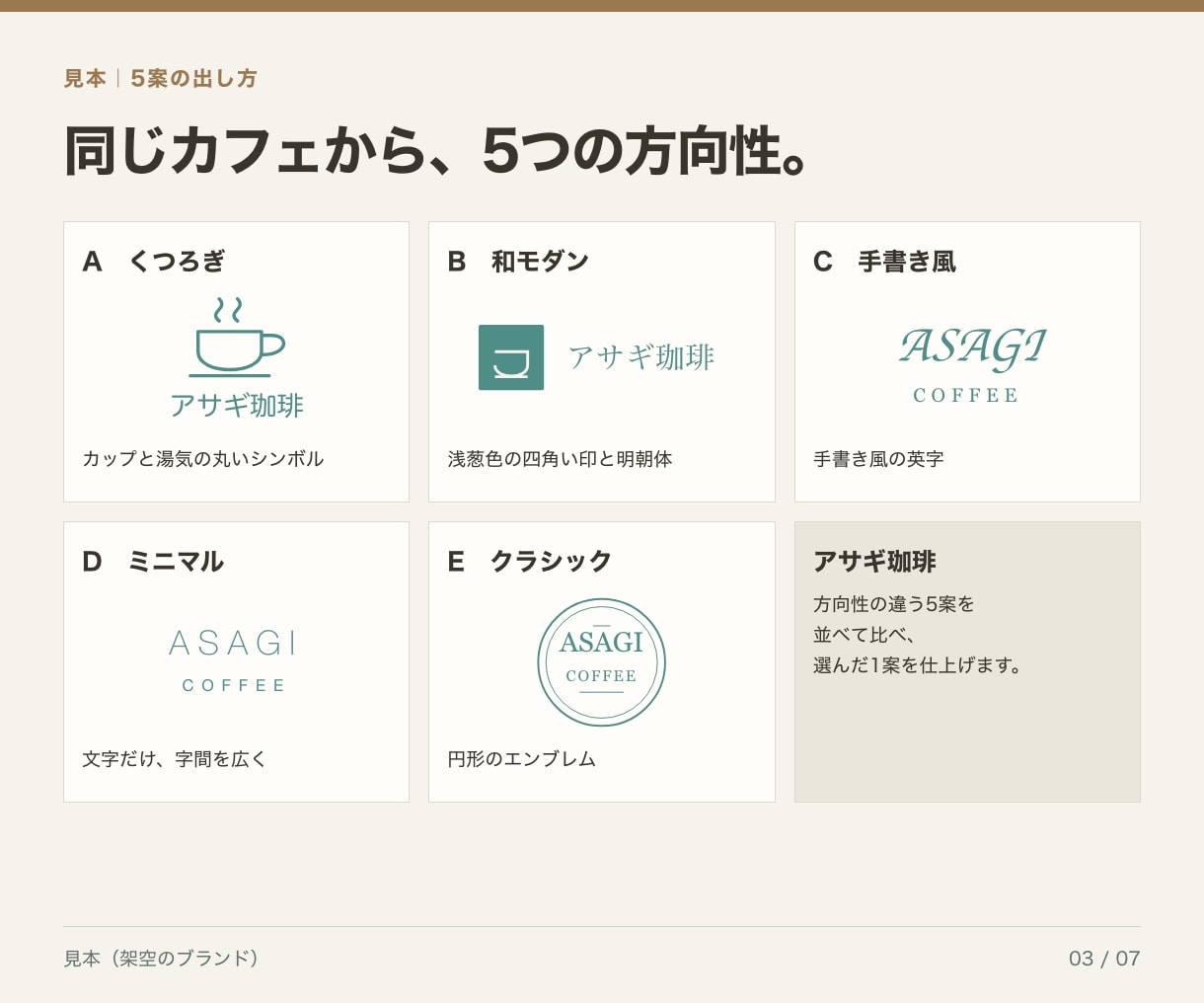Select the heading "C 手書き風"
The width and height of the screenshot is (1204, 1003).
[x=884, y=262]
